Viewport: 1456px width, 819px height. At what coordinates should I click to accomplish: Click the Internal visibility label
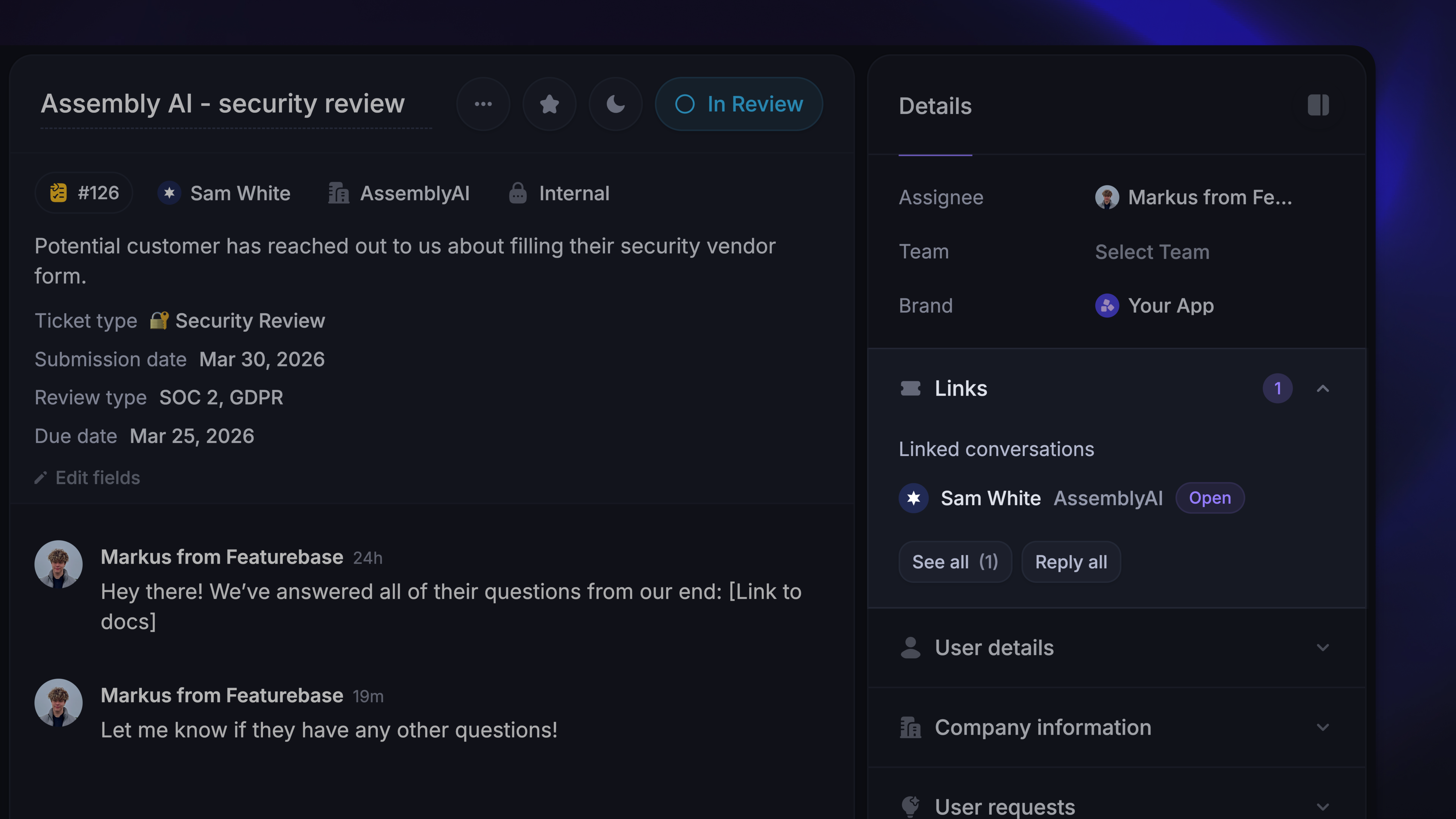point(574,193)
